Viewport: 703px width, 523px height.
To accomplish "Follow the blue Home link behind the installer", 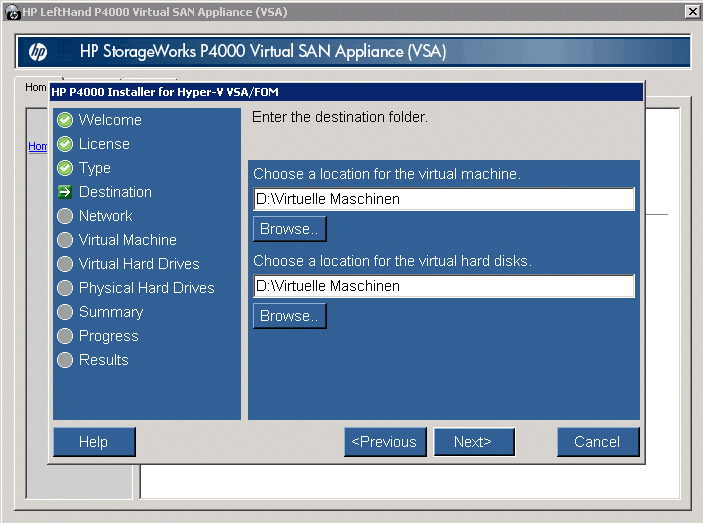I will click(38, 146).
